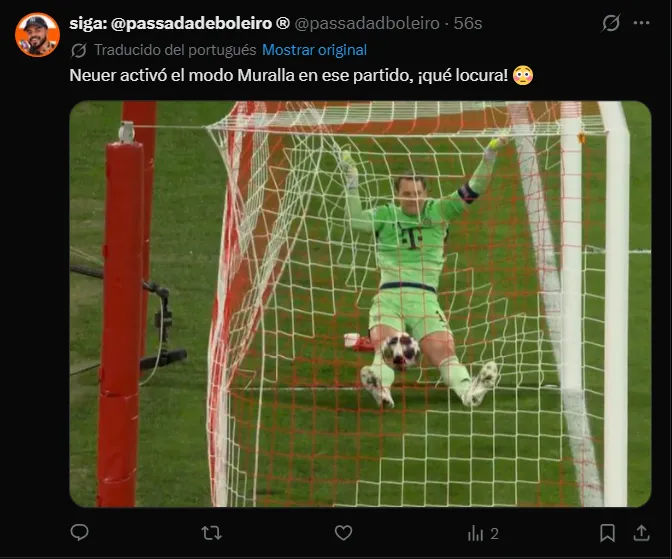Click the @passadadboleiro handle
The width and height of the screenshot is (672, 559).
(367, 24)
